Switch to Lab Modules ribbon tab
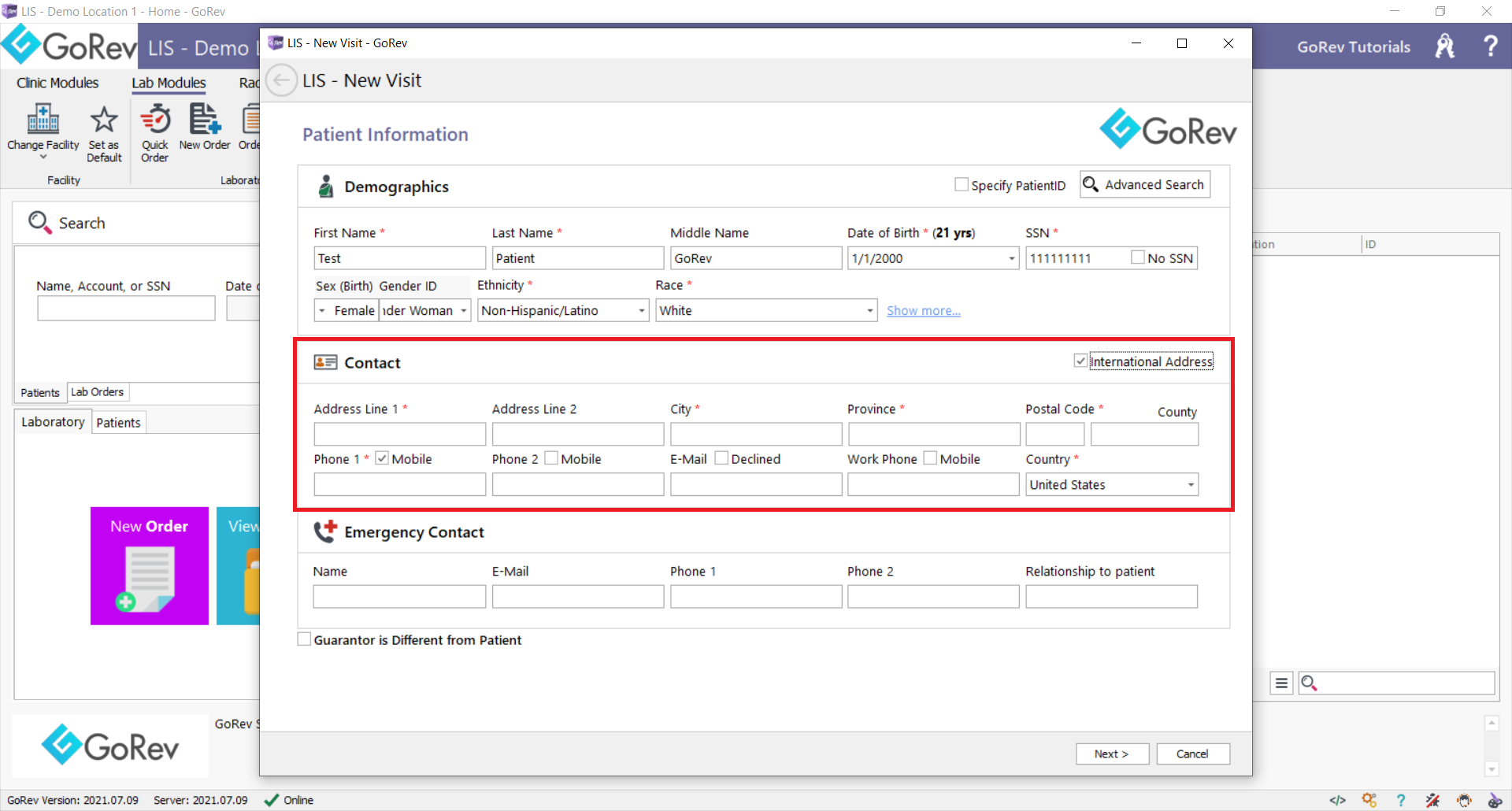The width and height of the screenshot is (1512, 811). pos(169,83)
